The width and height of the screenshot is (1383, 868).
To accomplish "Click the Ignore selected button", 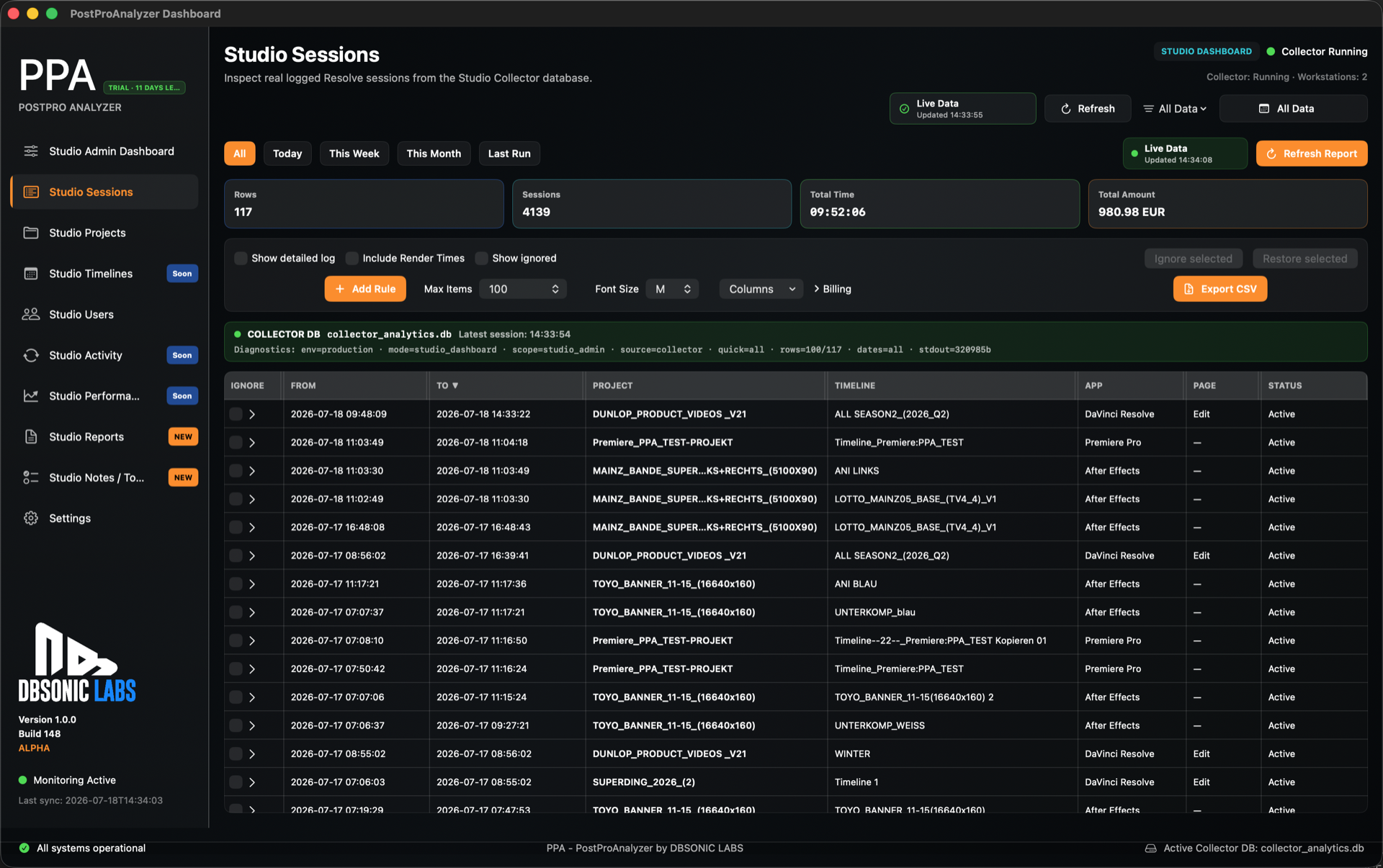I will click(1193, 259).
